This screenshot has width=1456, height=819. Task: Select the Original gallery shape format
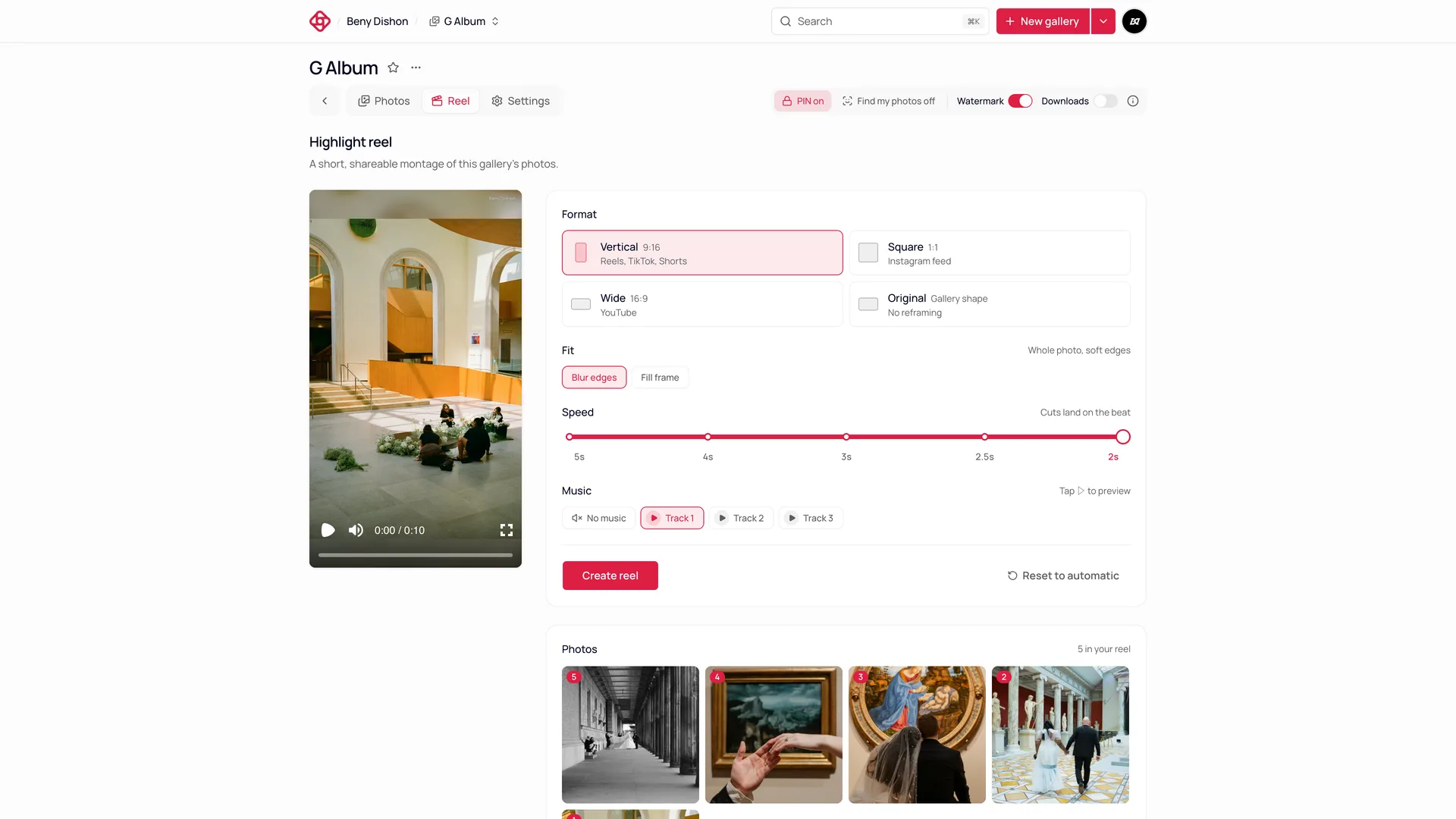(990, 304)
